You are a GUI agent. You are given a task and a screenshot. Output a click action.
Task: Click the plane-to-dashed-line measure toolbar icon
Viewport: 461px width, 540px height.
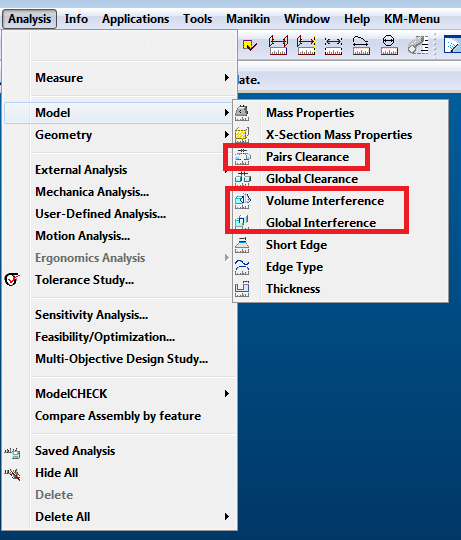click(306, 45)
